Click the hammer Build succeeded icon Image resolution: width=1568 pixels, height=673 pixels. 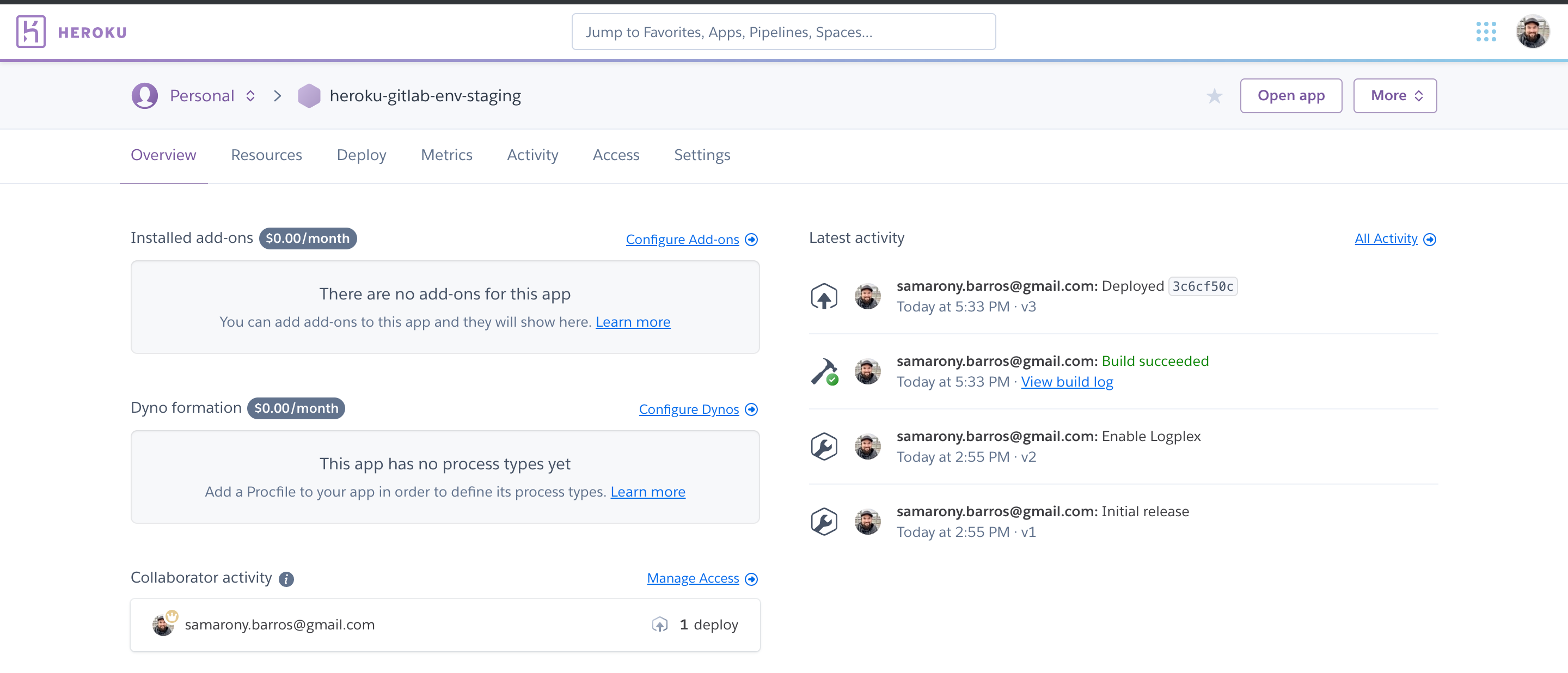tap(824, 372)
